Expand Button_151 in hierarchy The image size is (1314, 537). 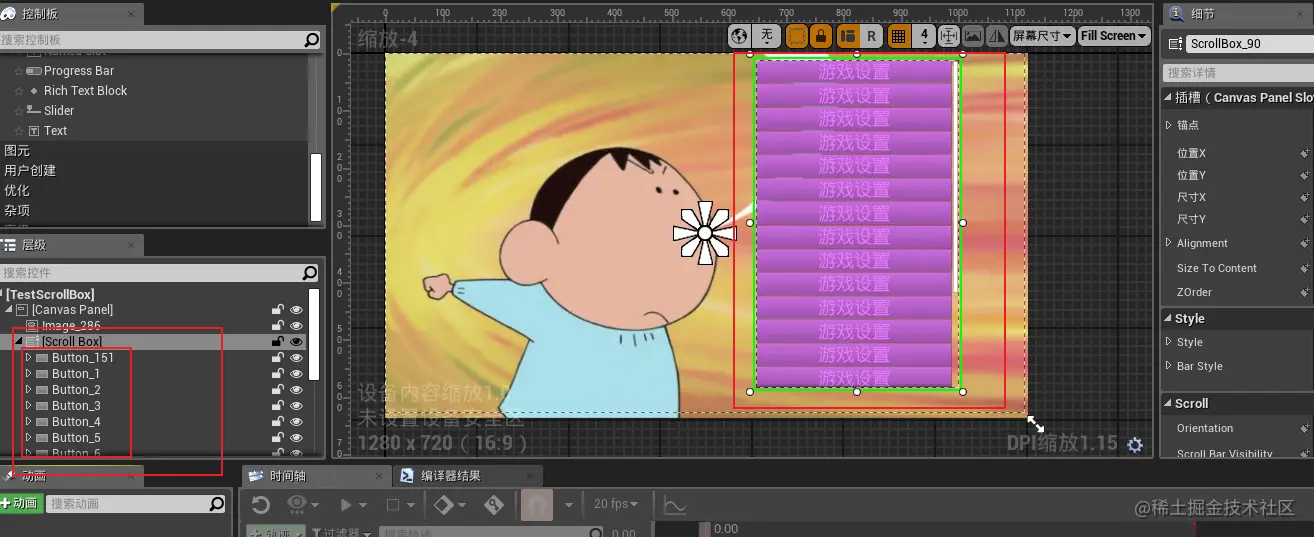[28, 358]
